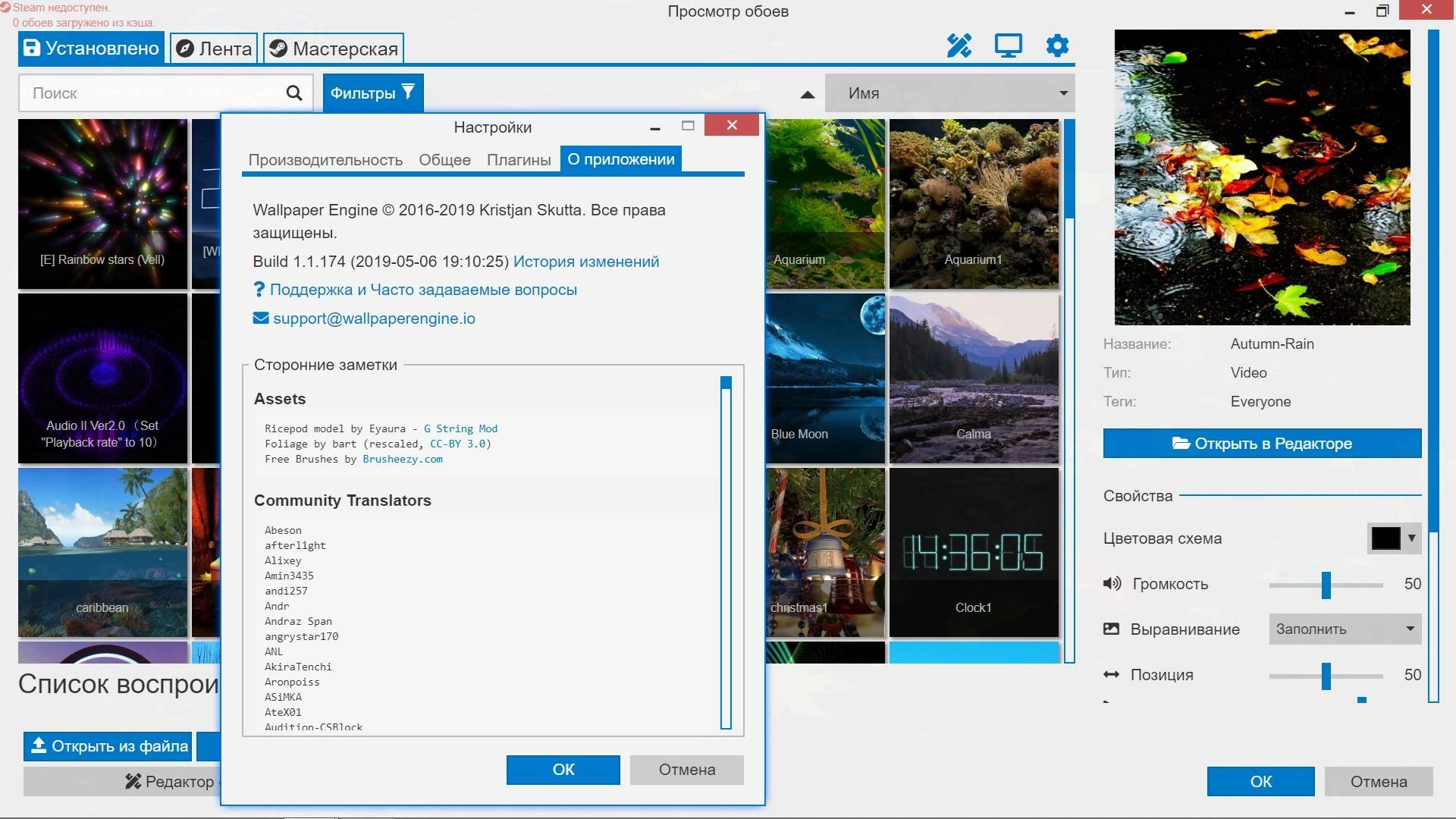The image size is (1456, 819).
Task: Toggle ascending sort arrow
Action: (808, 95)
